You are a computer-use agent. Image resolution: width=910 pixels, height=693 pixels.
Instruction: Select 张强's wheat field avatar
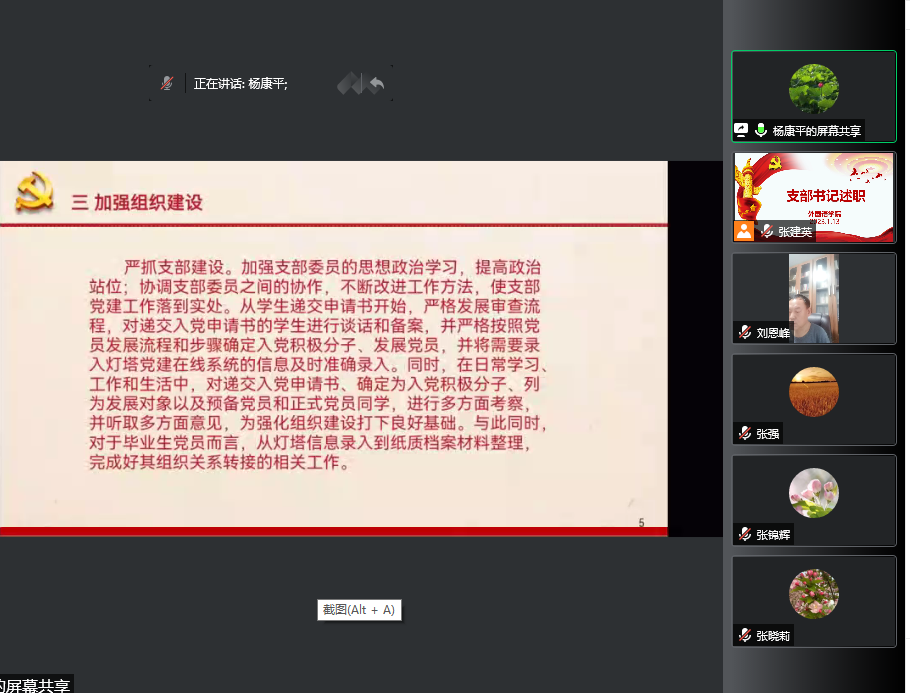[x=813, y=391]
